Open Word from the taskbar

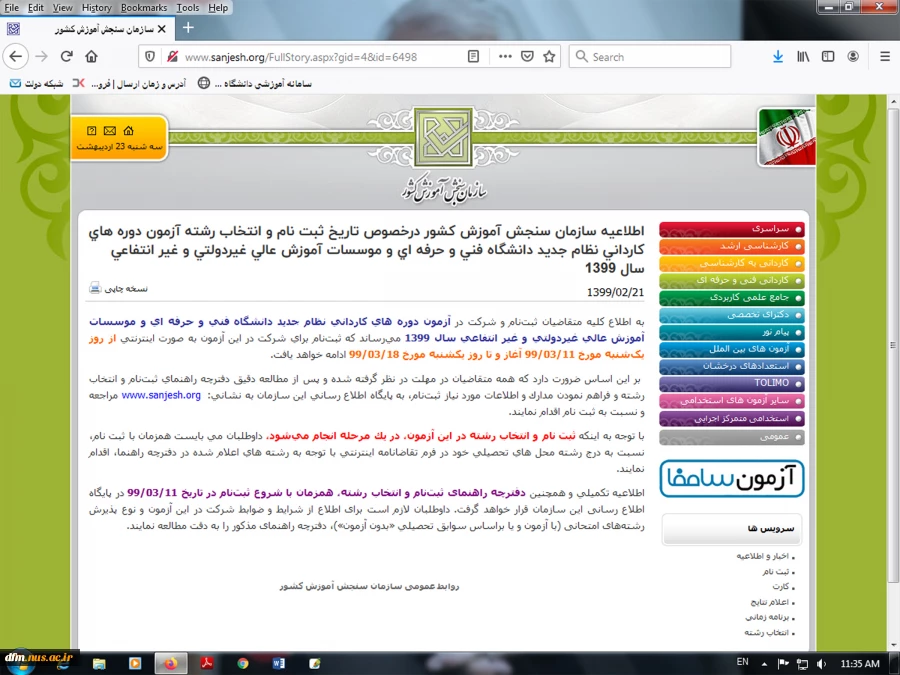(x=279, y=664)
